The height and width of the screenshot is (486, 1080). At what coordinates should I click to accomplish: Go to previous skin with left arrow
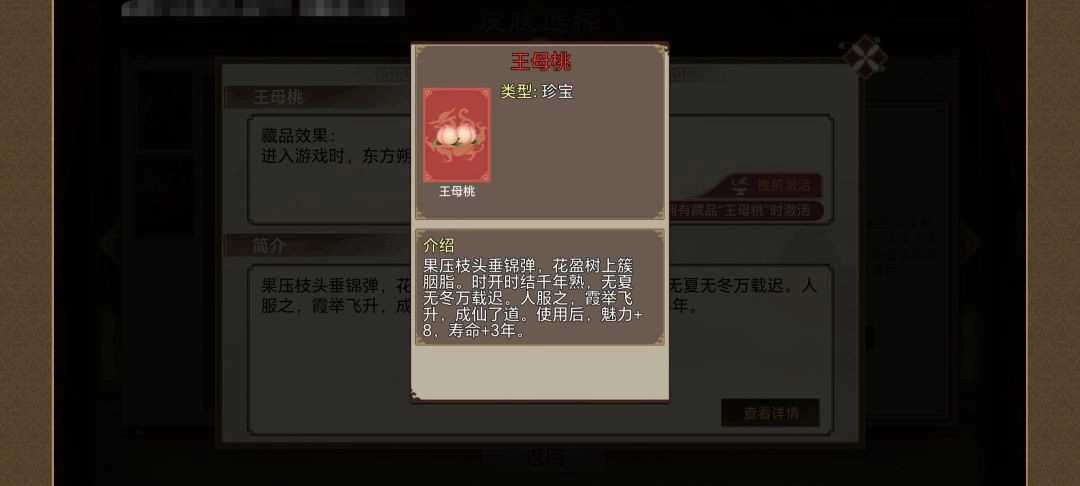coord(110,243)
